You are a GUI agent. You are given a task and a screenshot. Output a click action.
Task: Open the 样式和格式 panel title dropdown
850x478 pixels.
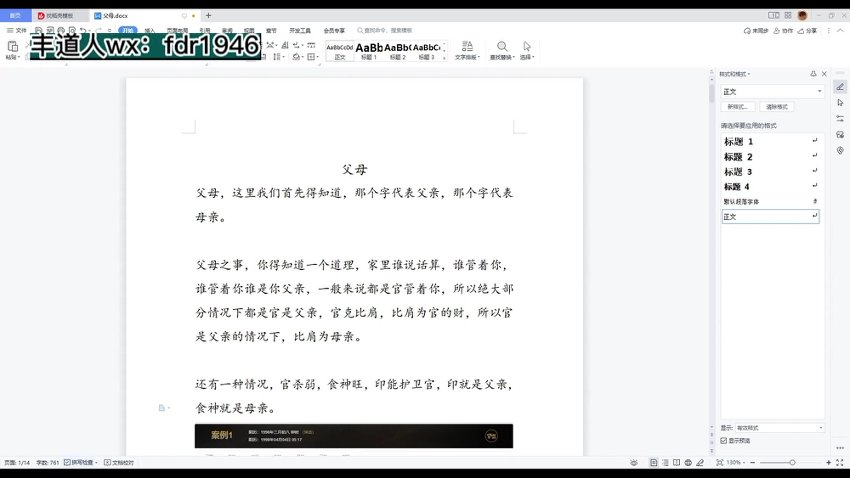tap(735, 74)
